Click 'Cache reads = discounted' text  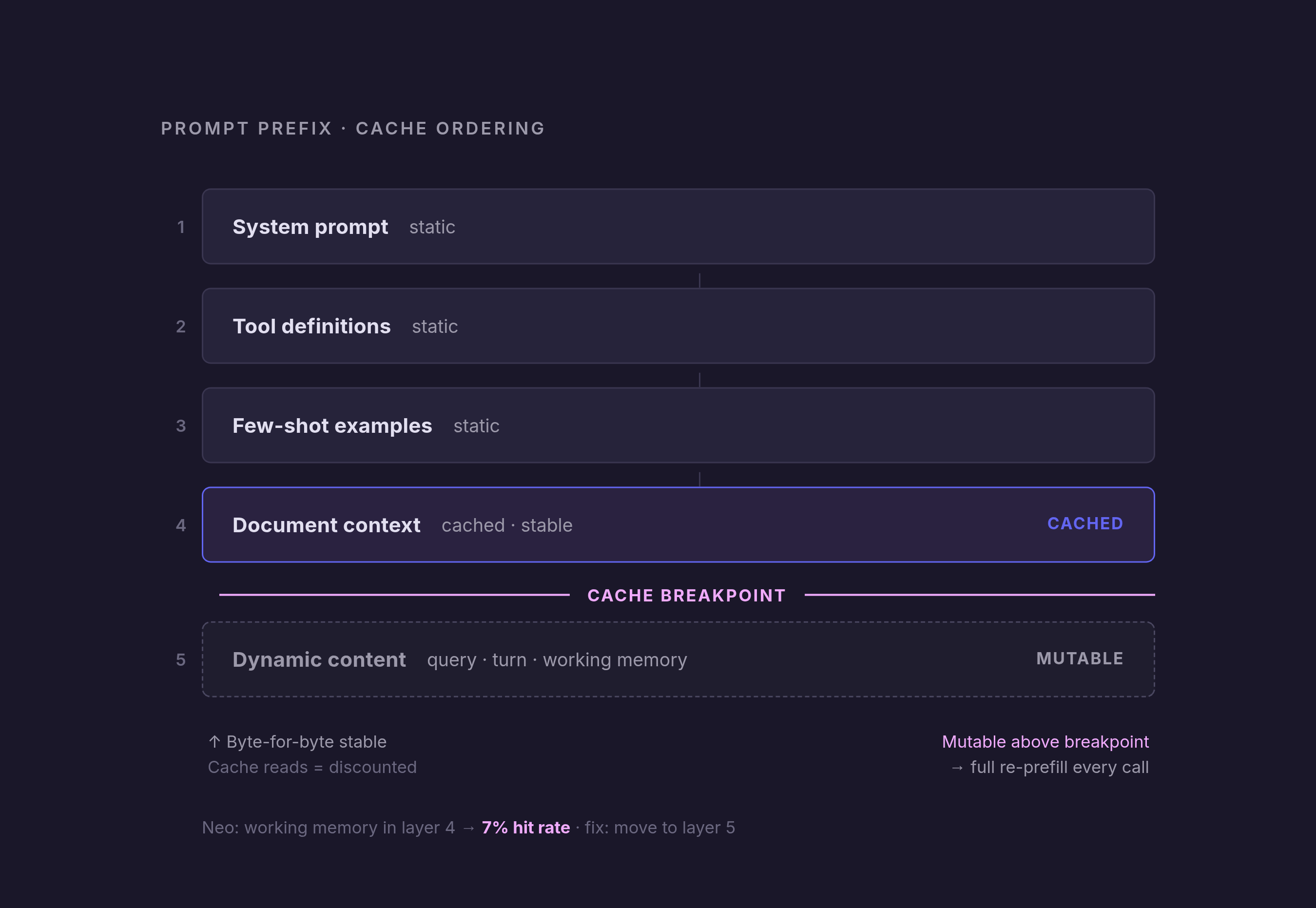click(x=312, y=768)
